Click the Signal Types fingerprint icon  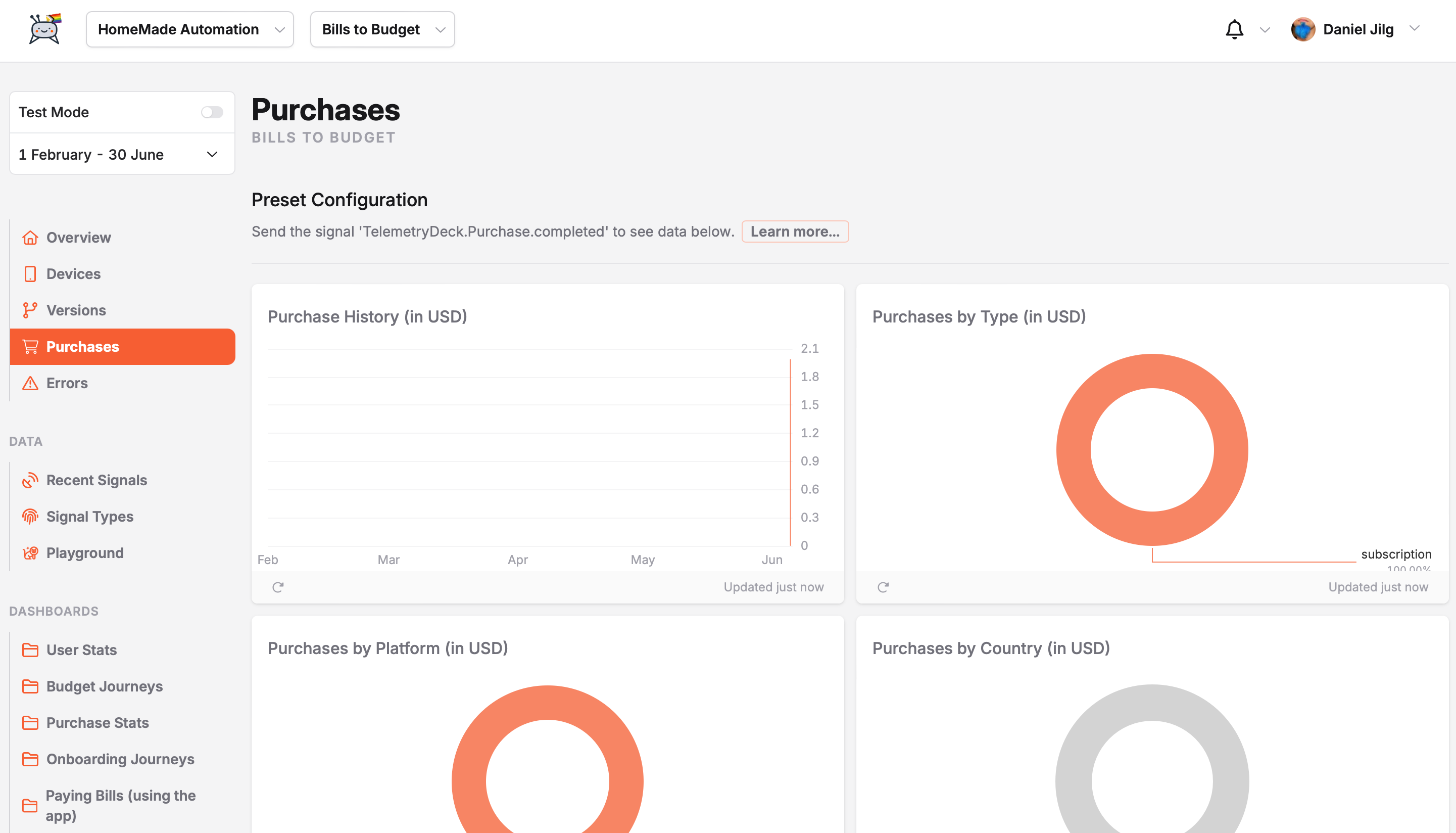30,517
